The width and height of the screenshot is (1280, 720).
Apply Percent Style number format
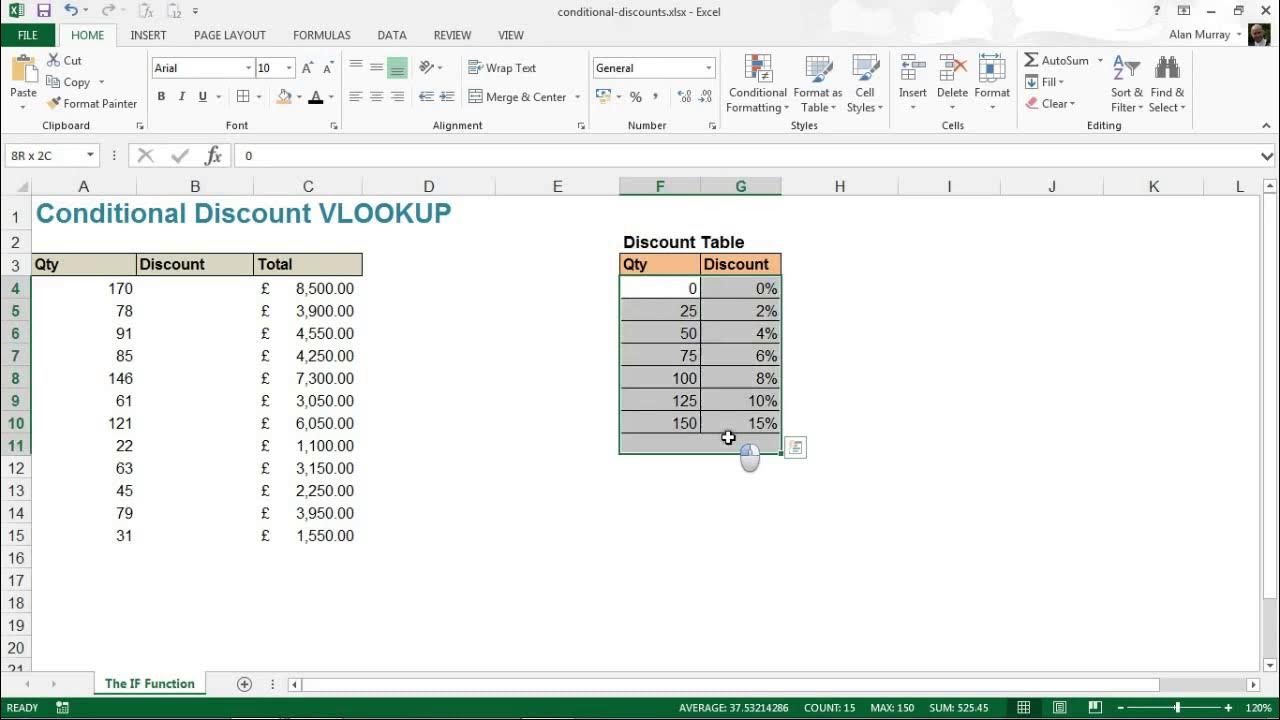637,97
